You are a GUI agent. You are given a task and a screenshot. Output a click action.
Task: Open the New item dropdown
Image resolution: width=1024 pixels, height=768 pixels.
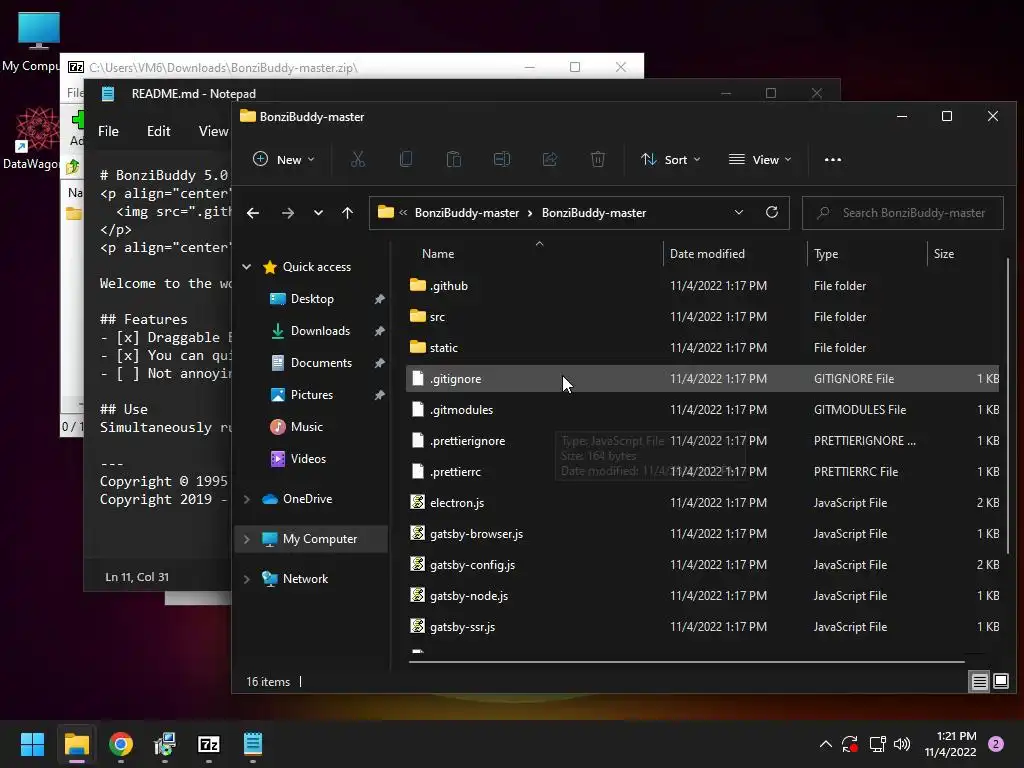click(283, 159)
